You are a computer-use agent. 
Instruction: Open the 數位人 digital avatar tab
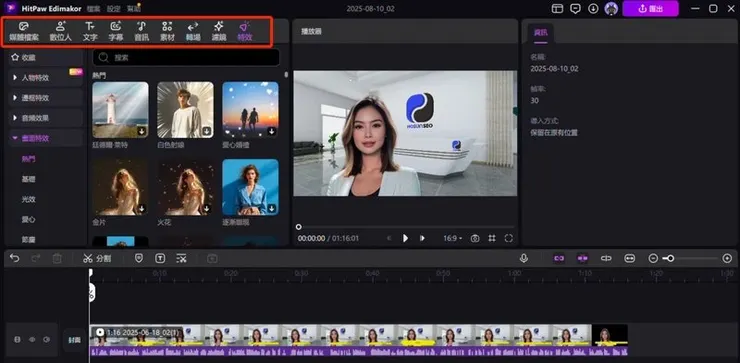click(60, 32)
